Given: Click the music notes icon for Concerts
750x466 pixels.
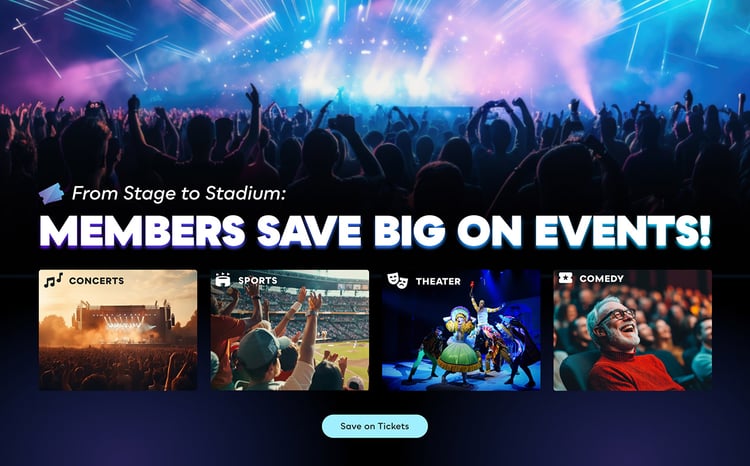Looking at the screenshot, I should 54,280.
